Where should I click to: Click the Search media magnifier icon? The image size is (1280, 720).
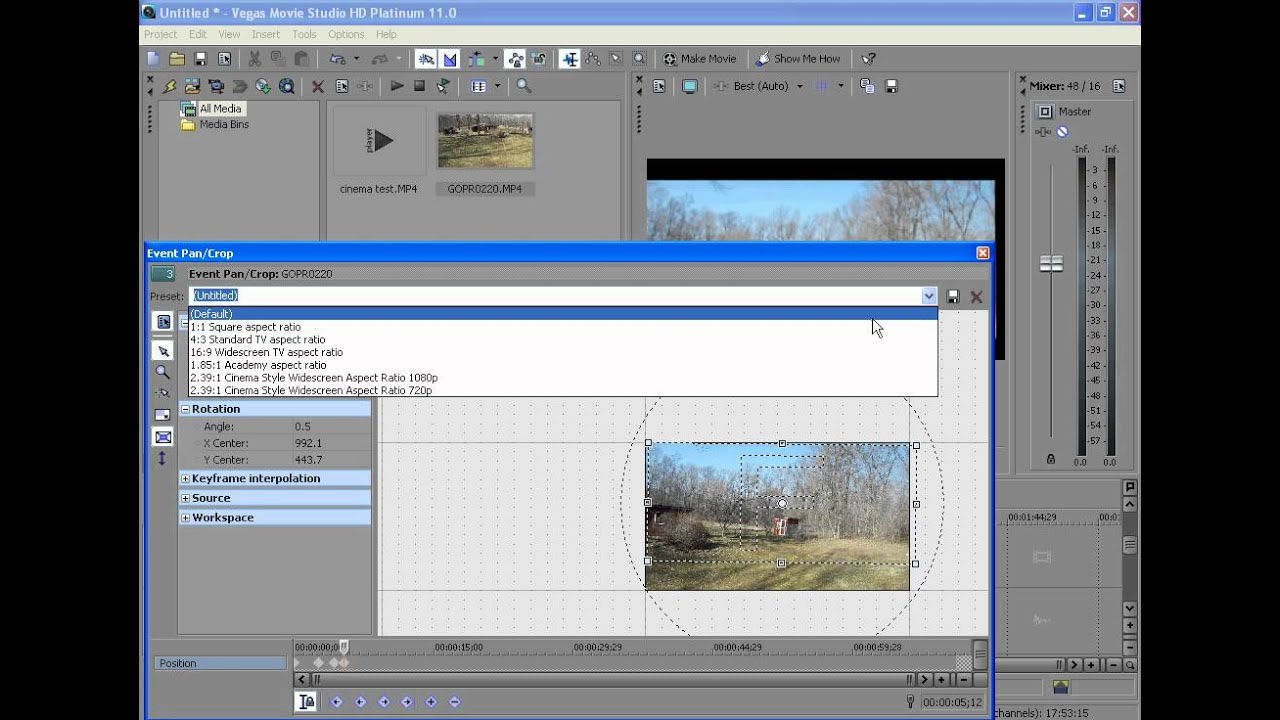(x=524, y=87)
